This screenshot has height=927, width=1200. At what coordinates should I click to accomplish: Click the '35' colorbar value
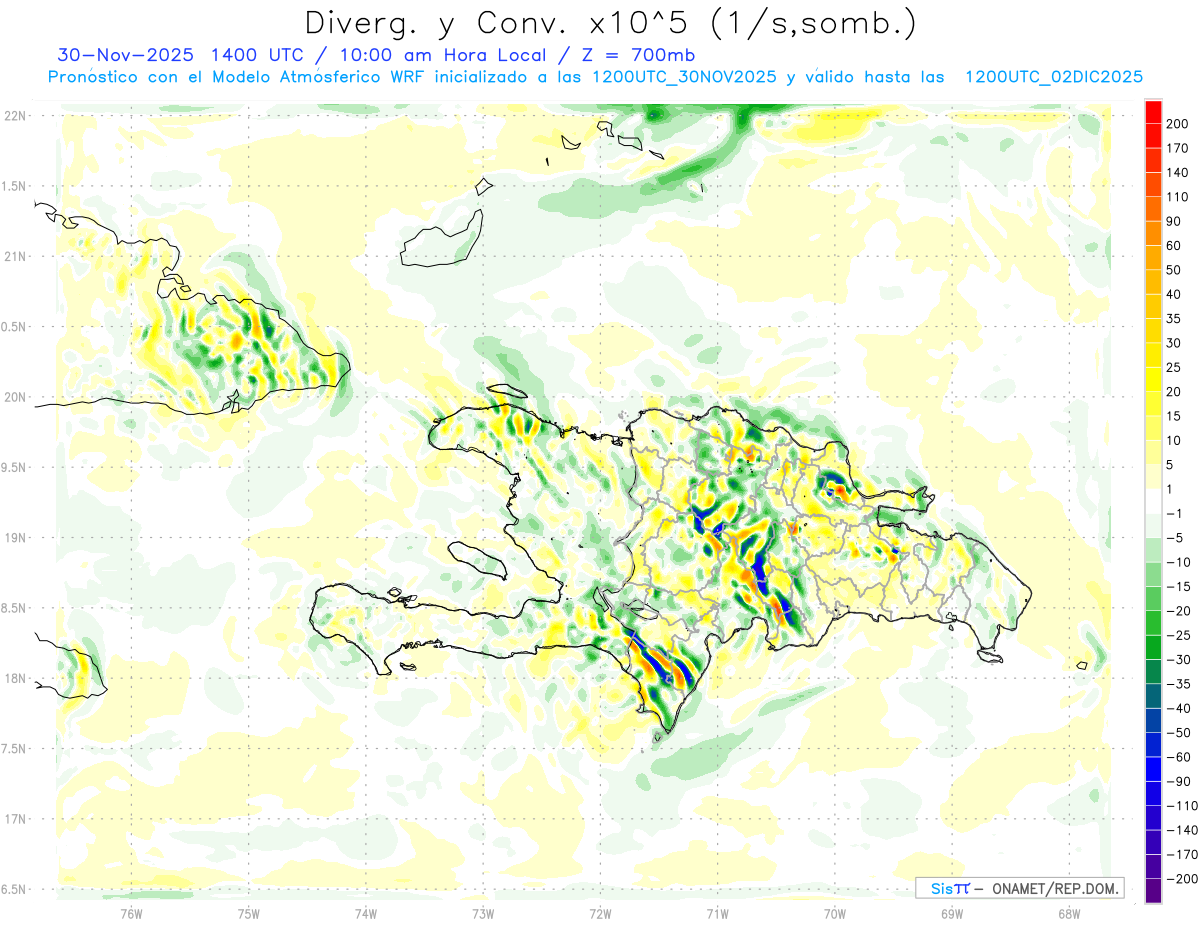(x=1174, y=318)
